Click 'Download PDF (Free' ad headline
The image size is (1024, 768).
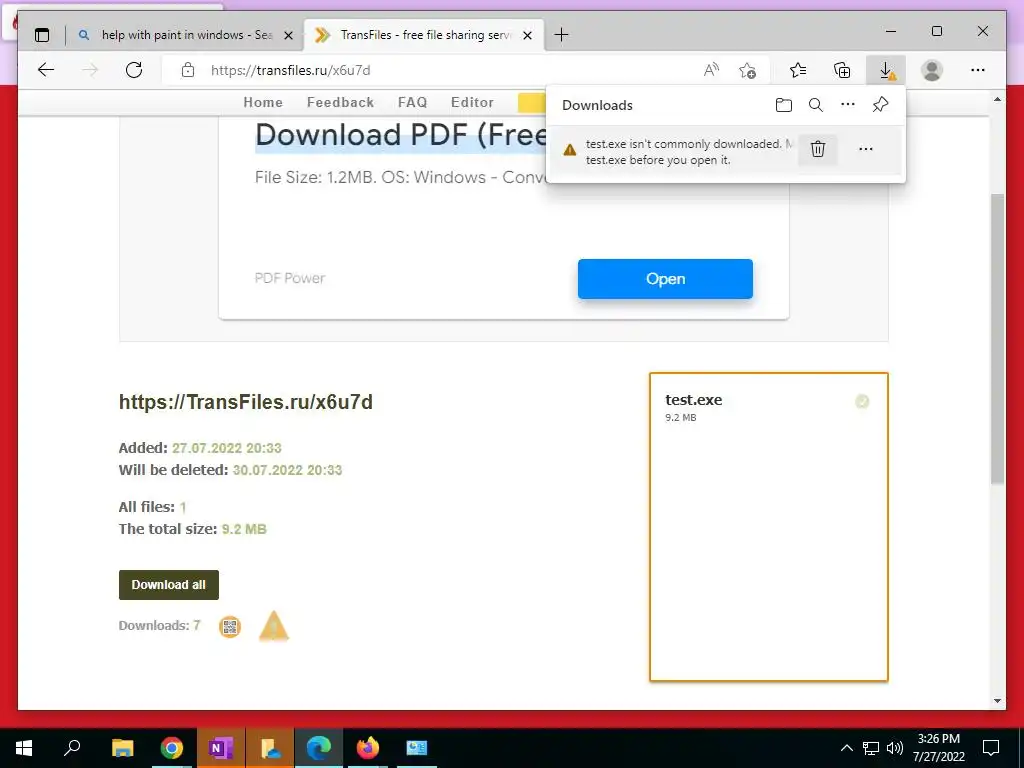point(400,135)
